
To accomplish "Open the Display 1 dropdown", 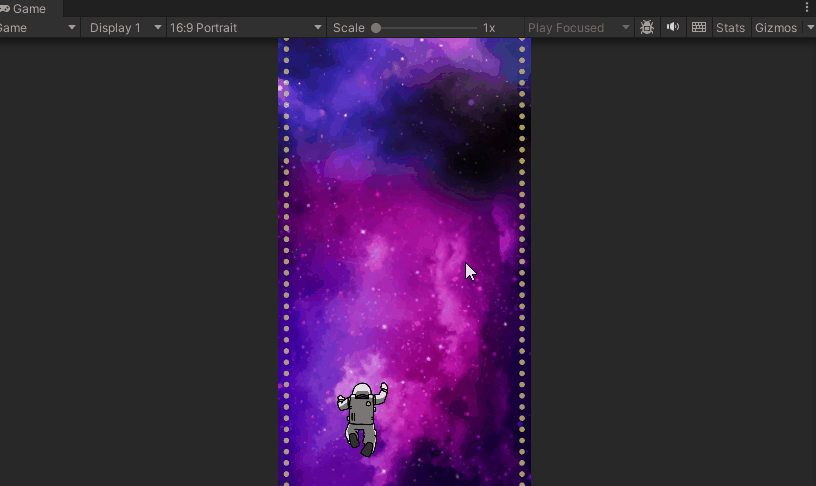I will [x=124, y=28].
